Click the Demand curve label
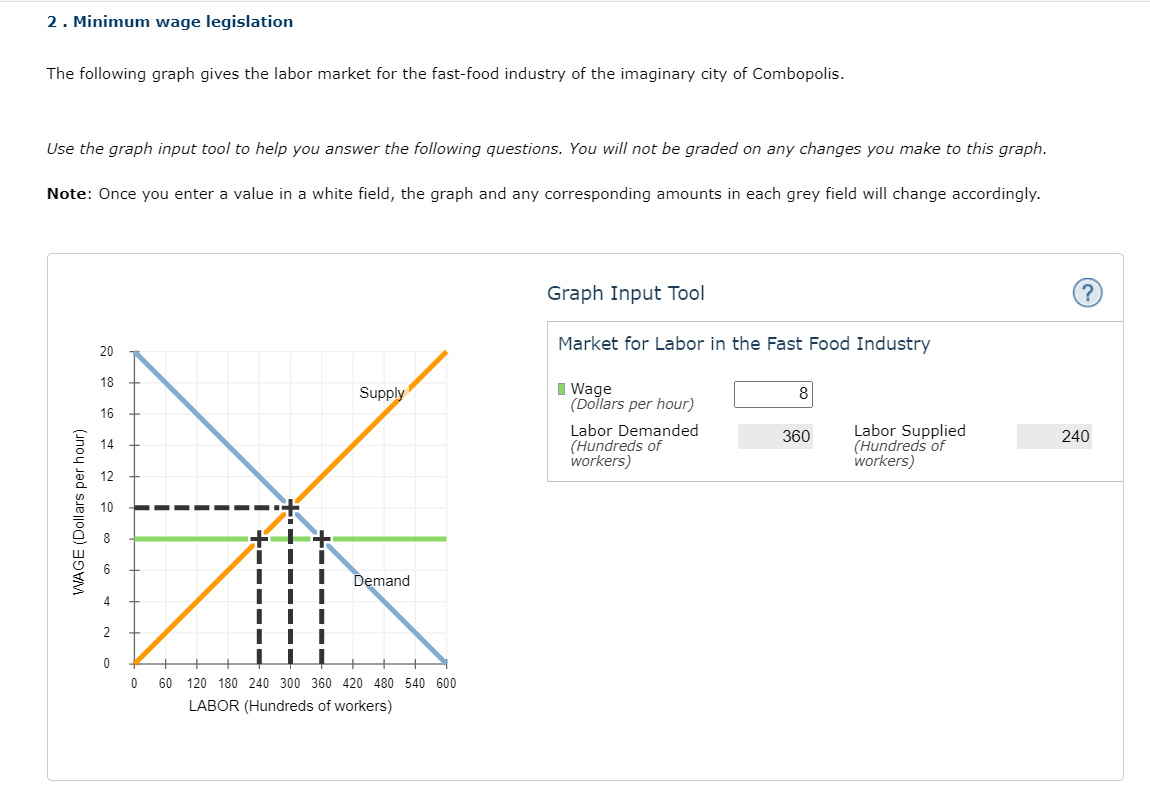1150x807 pixels. pos(381,580)
